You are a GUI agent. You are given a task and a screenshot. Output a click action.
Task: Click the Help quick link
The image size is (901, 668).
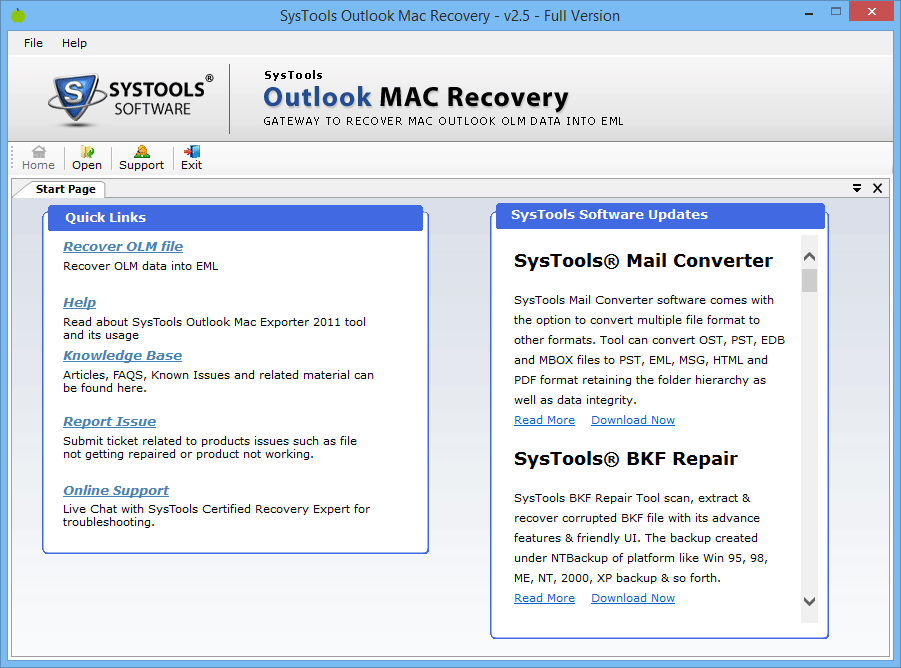coord(79,302)
